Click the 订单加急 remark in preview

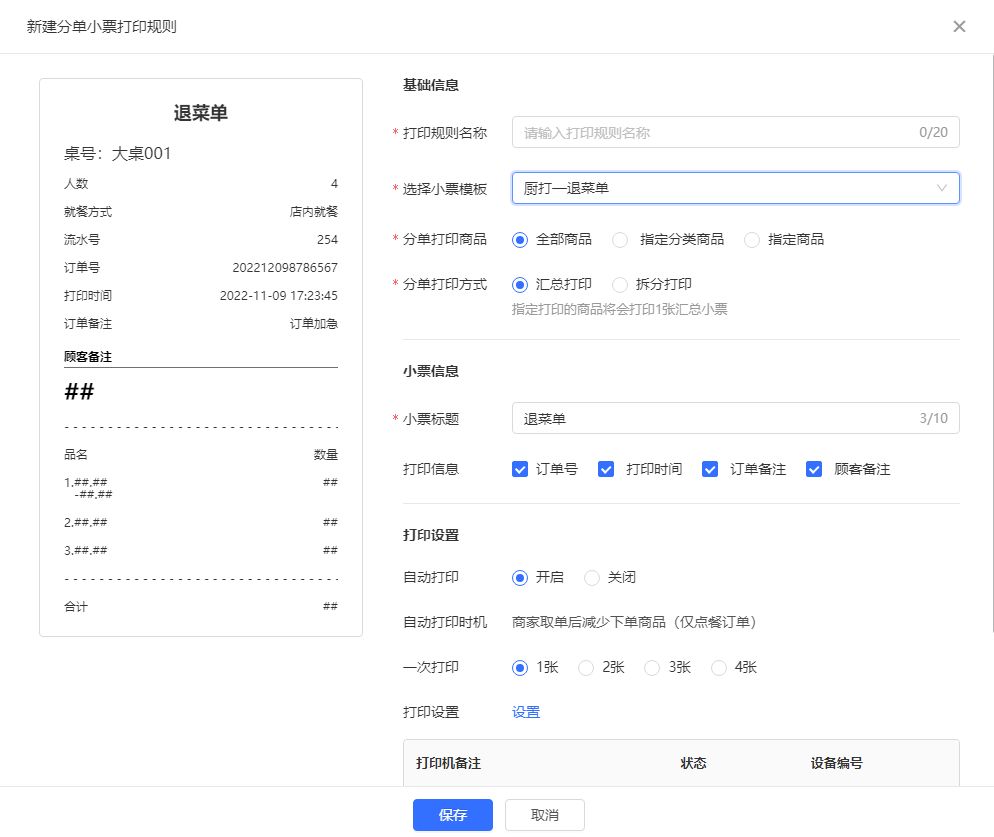314,323
